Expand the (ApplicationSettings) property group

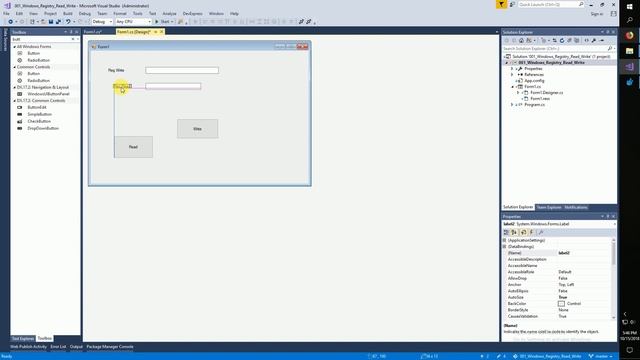coord(505,240)
